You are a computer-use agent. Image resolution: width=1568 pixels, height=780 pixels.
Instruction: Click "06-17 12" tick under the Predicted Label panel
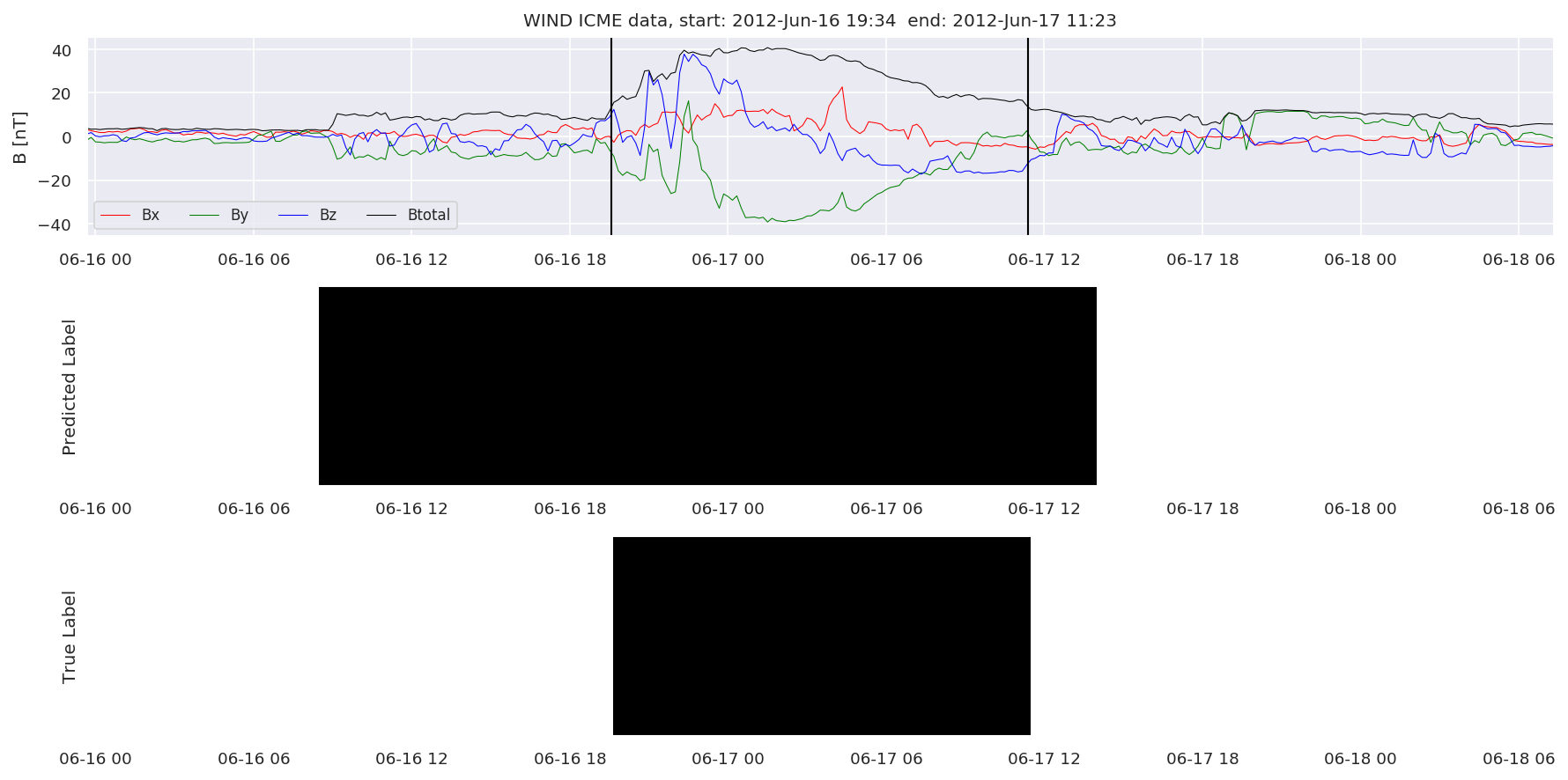pos(1044,509)
